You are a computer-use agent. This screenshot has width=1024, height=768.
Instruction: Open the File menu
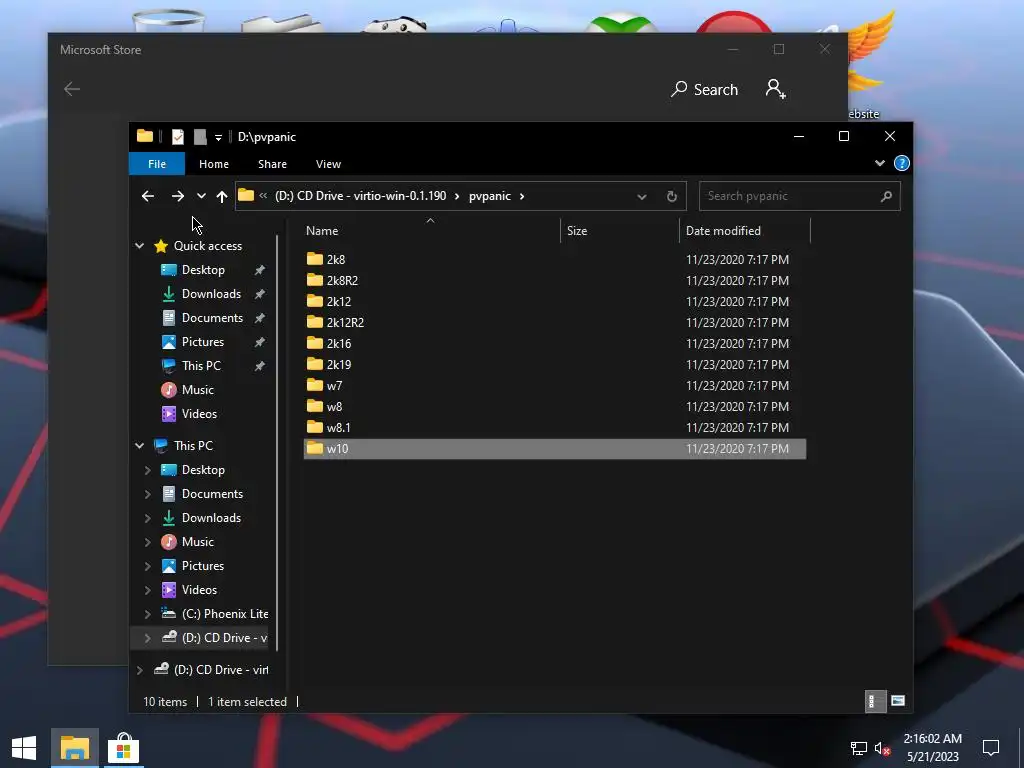pyautogui.click(x=157, y=164)
